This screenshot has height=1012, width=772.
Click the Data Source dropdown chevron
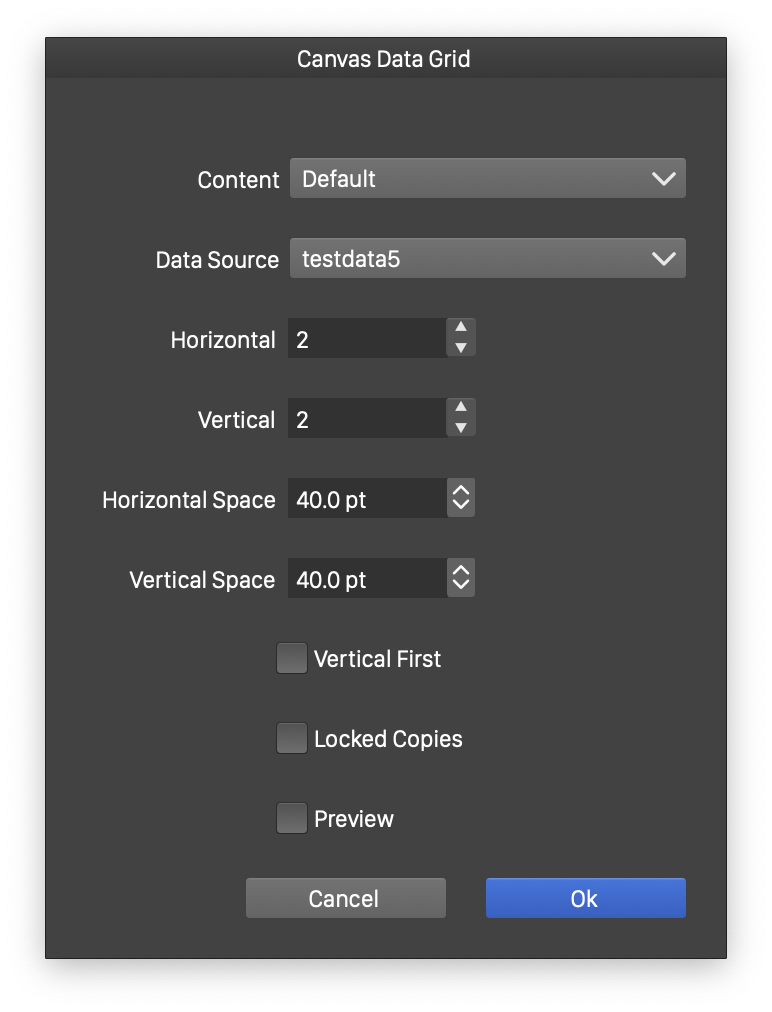pos(663,259)
